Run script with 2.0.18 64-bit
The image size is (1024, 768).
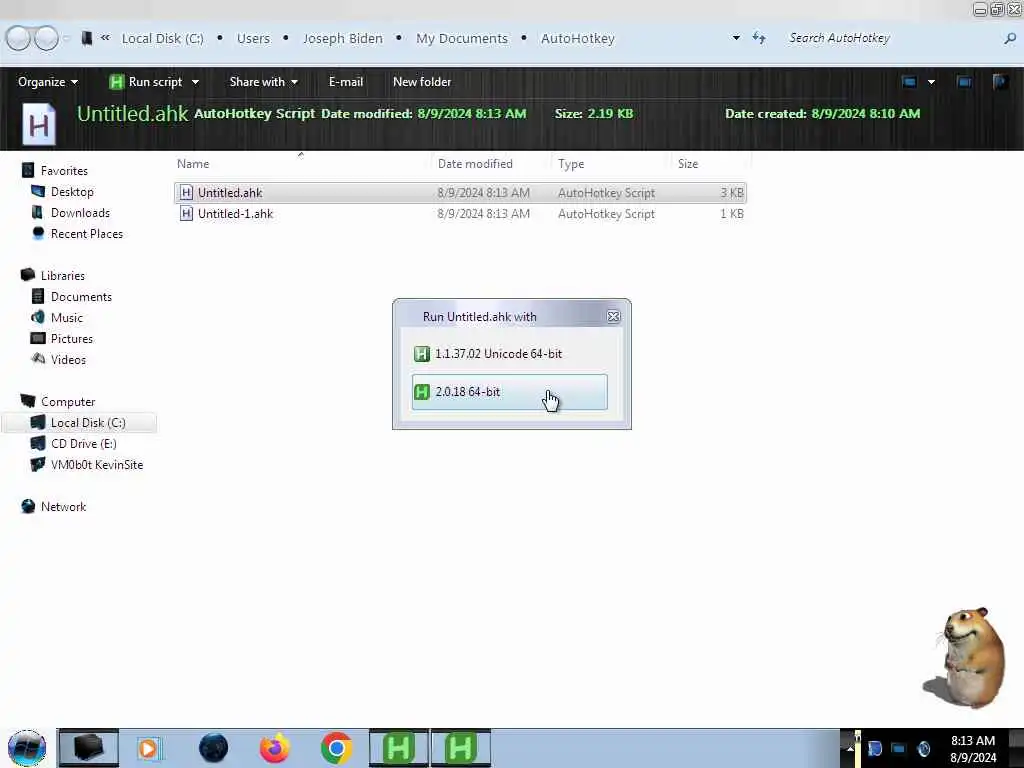[509, 392]
